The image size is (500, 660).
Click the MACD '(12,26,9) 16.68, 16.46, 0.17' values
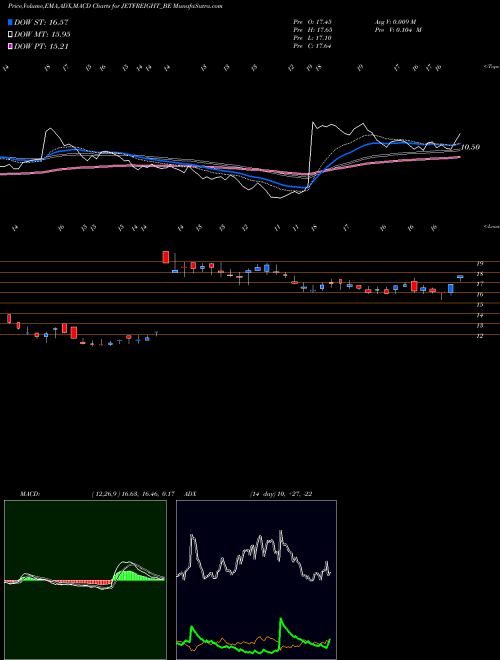point(133,494)
